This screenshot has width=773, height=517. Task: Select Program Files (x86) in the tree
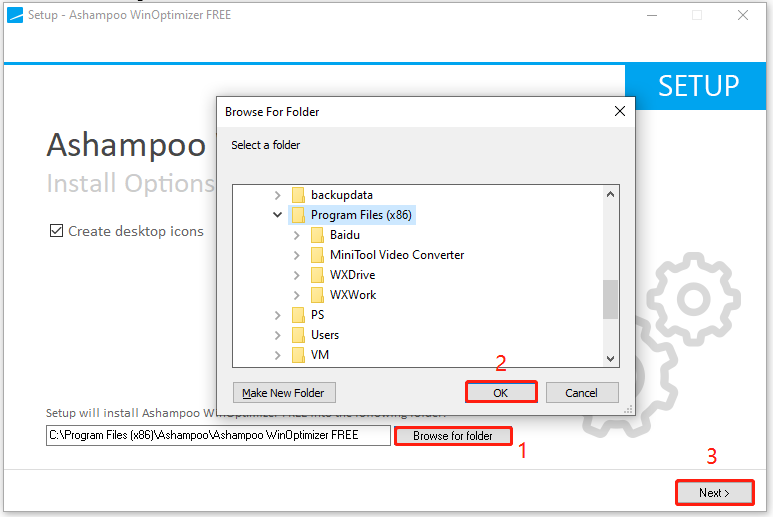point(361,215)
